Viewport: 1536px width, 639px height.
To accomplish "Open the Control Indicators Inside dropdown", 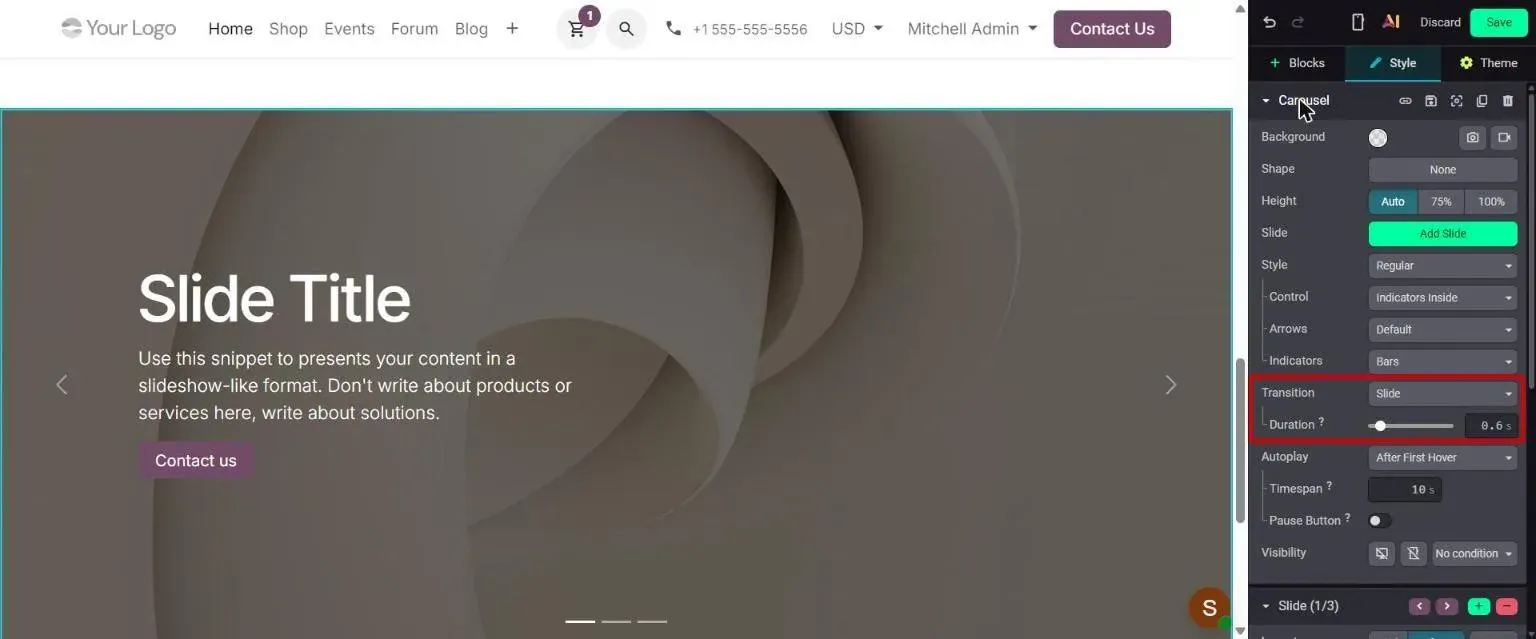I will pos(1443,298).
